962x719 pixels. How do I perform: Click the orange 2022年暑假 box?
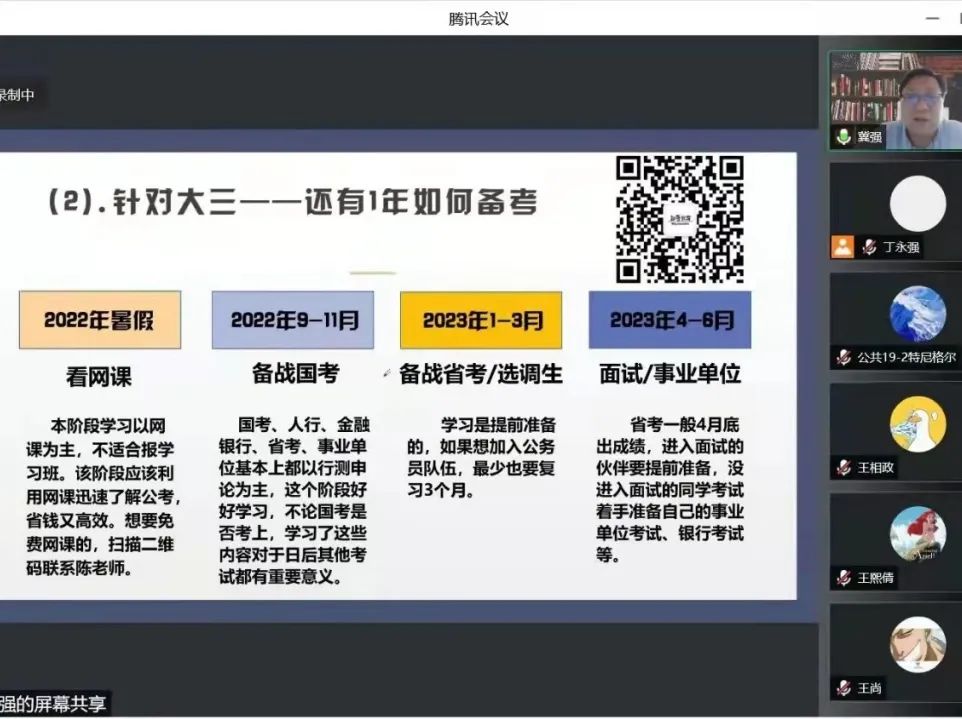click(100, 320)
